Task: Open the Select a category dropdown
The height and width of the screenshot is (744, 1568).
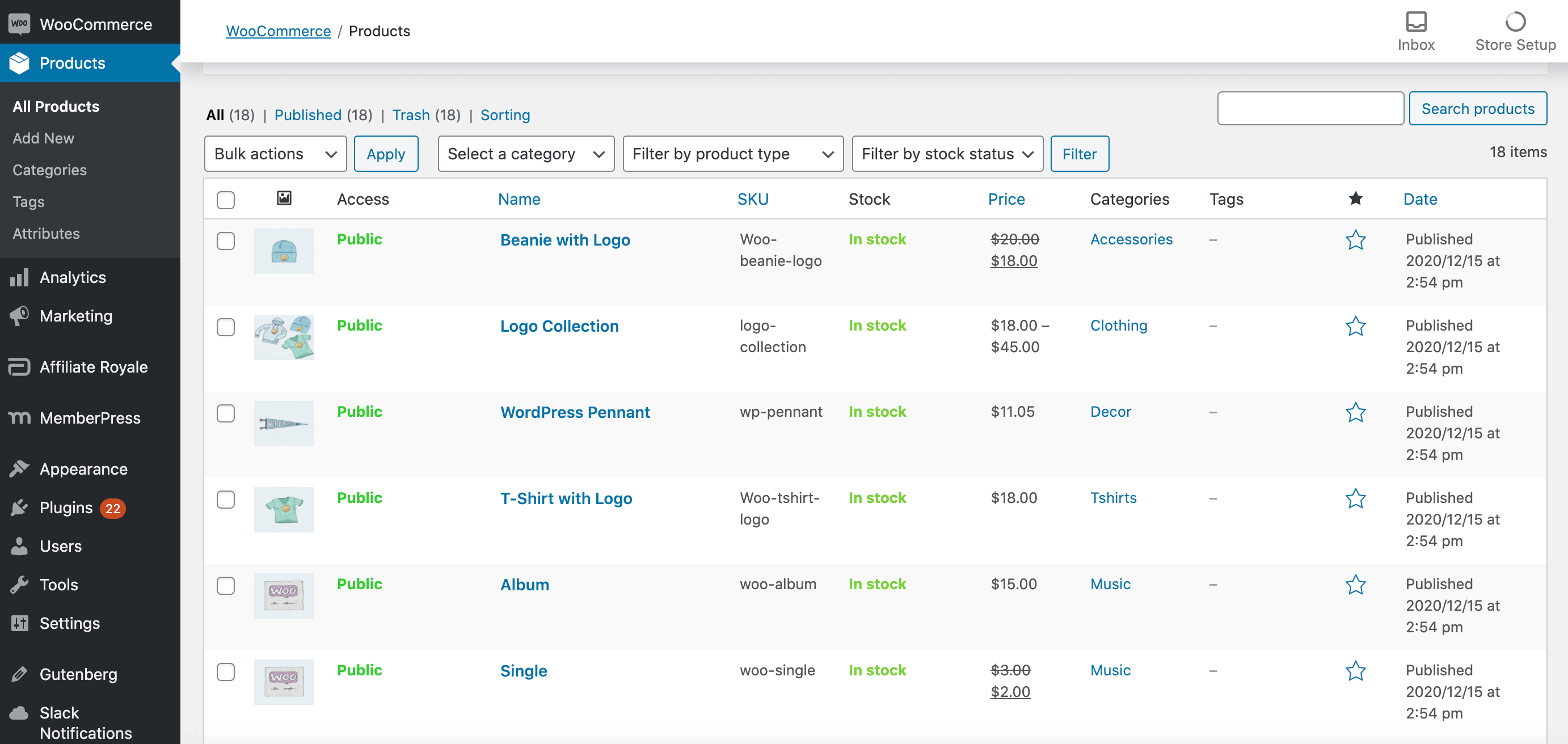Action: (x=525, y=153)
